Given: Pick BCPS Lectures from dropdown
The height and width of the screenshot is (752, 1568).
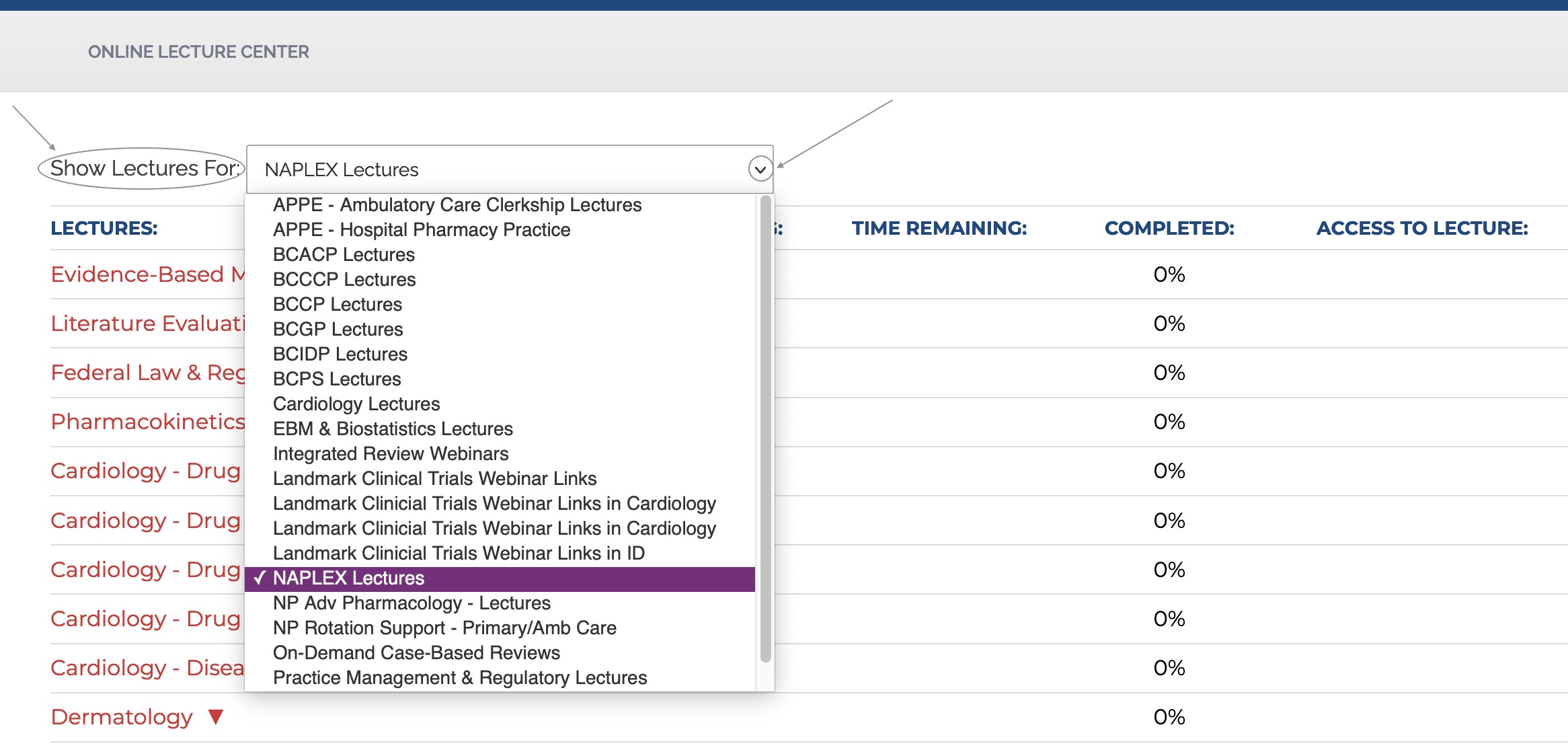Looking at the screenshot, I should 500,379.
